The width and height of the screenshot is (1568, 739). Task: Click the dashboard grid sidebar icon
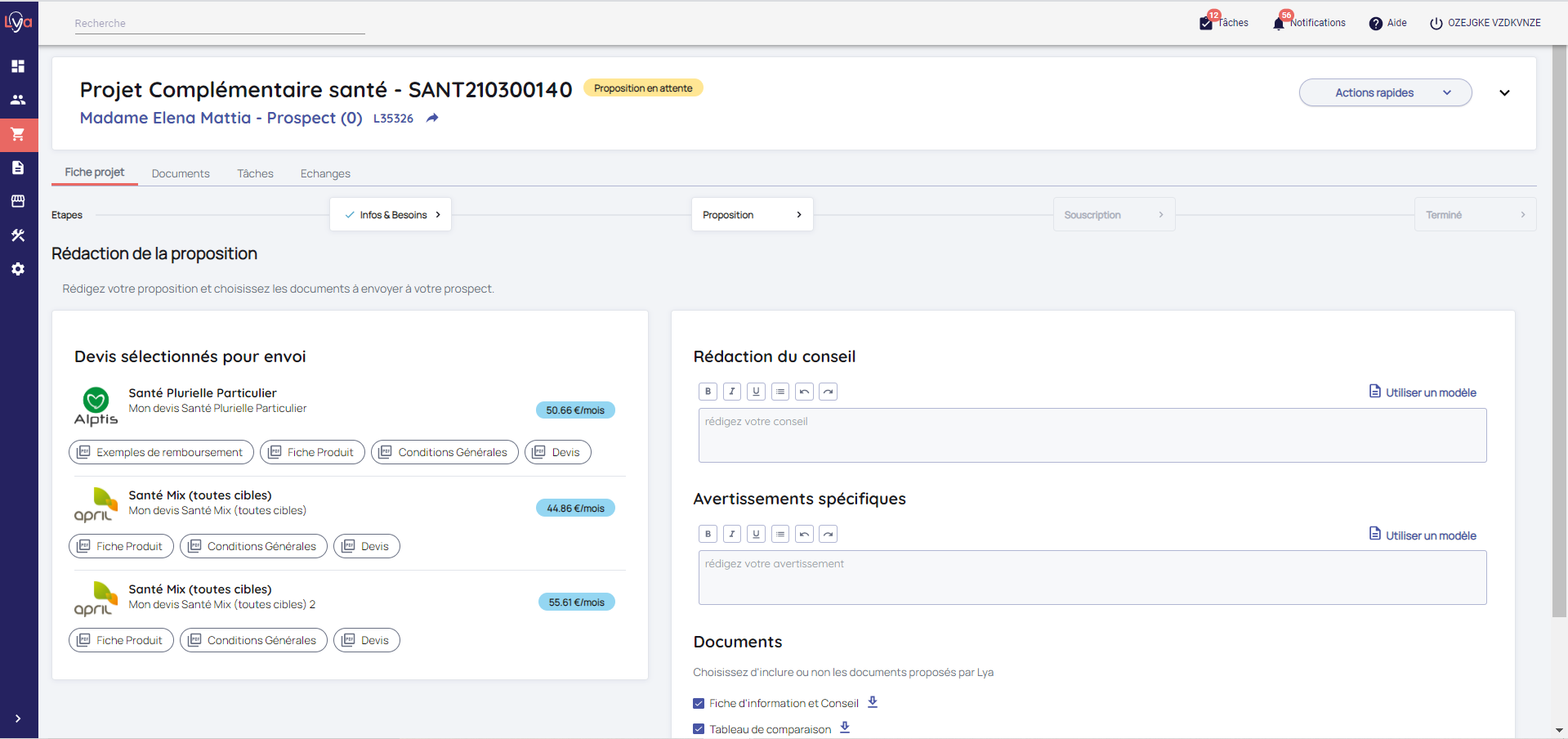pyautogui.click(x=18, y=66)
